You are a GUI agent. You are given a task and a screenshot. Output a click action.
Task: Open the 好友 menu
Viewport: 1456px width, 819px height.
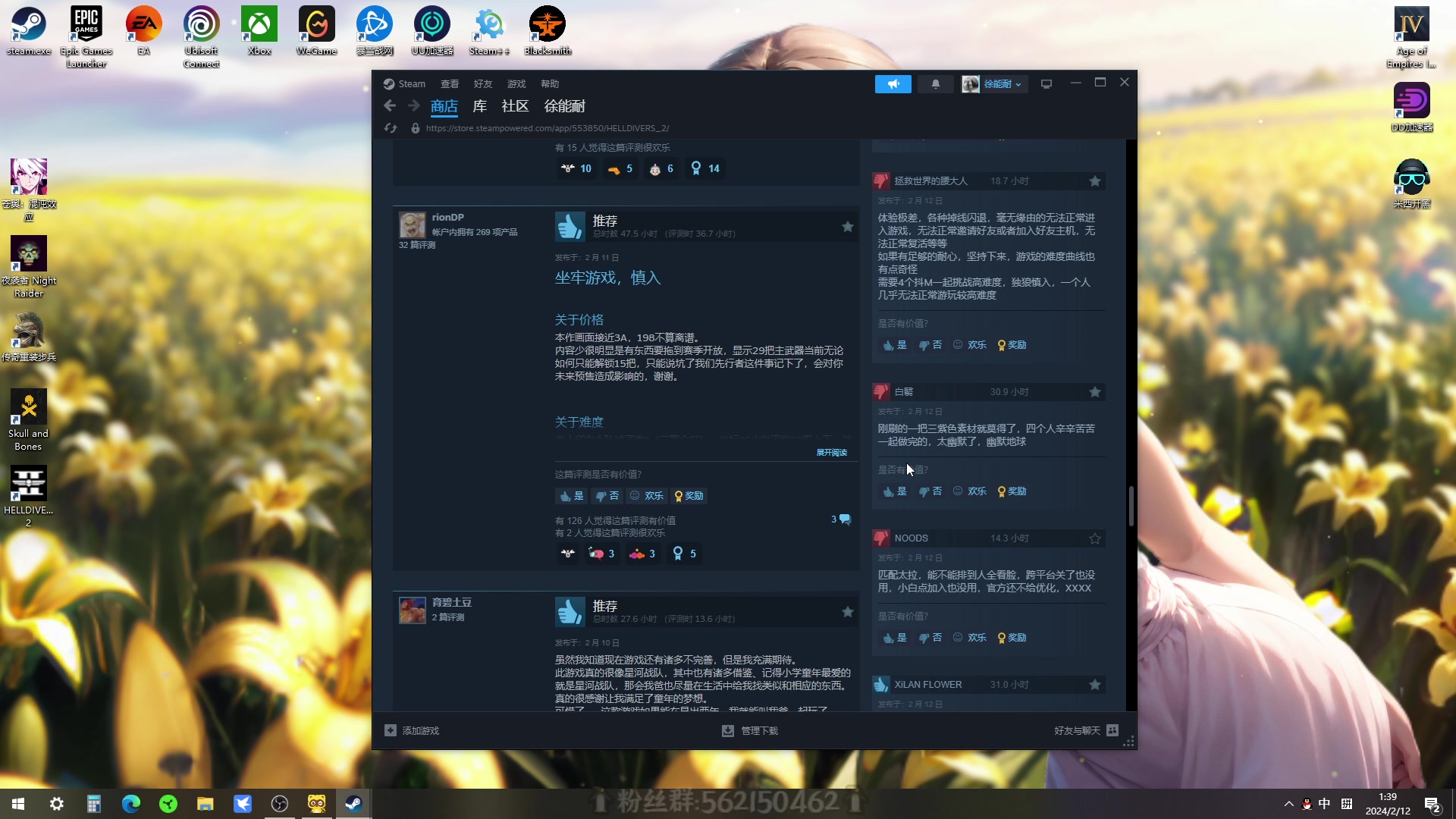483,84
